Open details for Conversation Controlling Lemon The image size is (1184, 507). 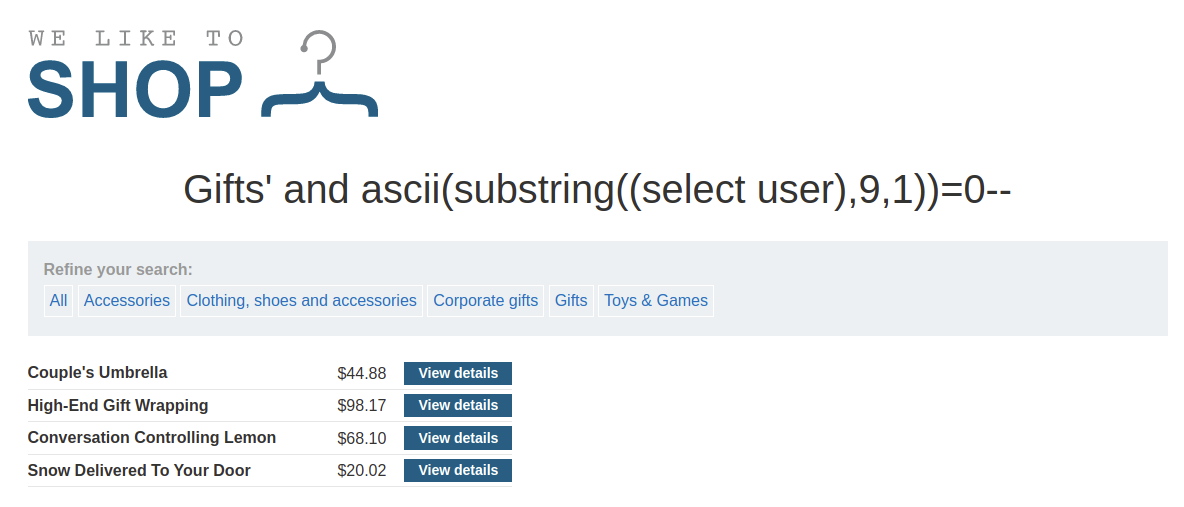(x=458, y=438)
